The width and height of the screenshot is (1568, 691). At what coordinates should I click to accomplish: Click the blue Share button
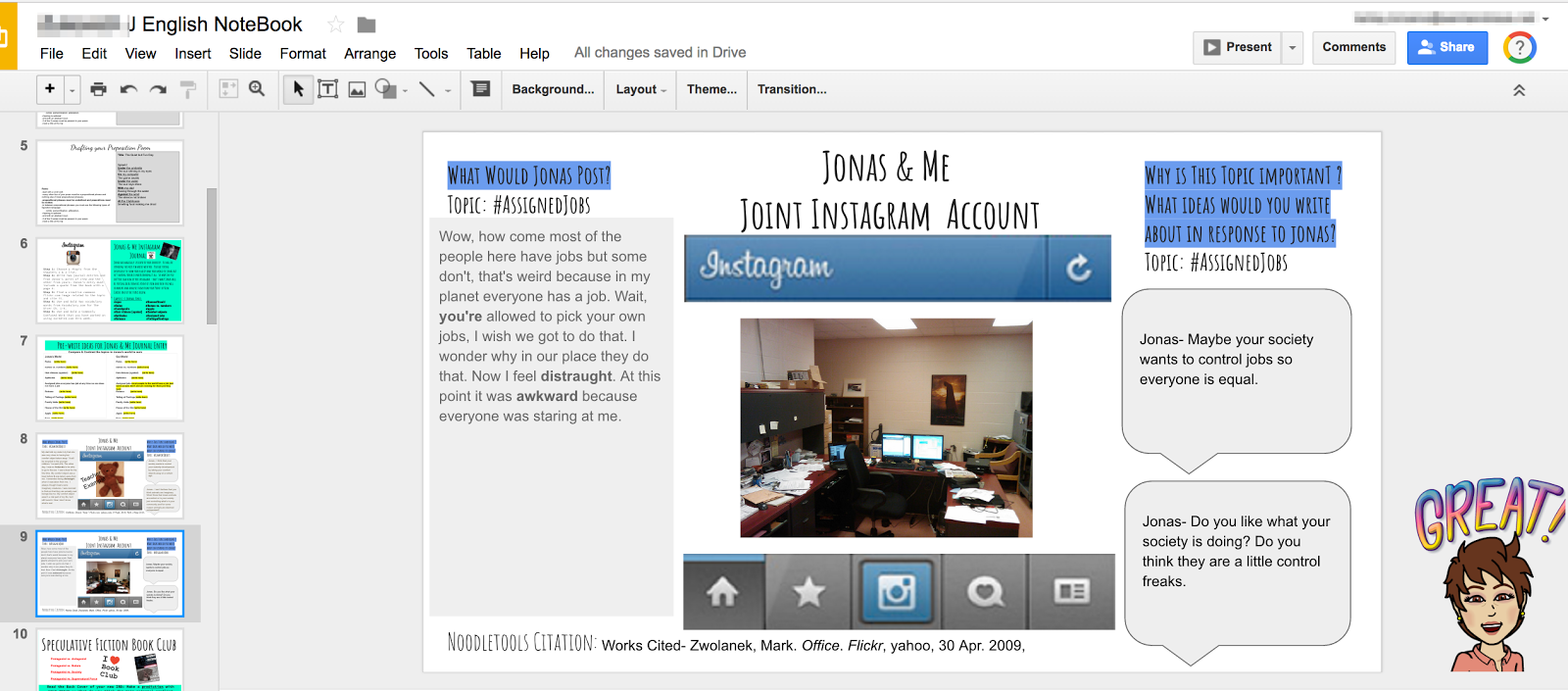(1447, 47)
